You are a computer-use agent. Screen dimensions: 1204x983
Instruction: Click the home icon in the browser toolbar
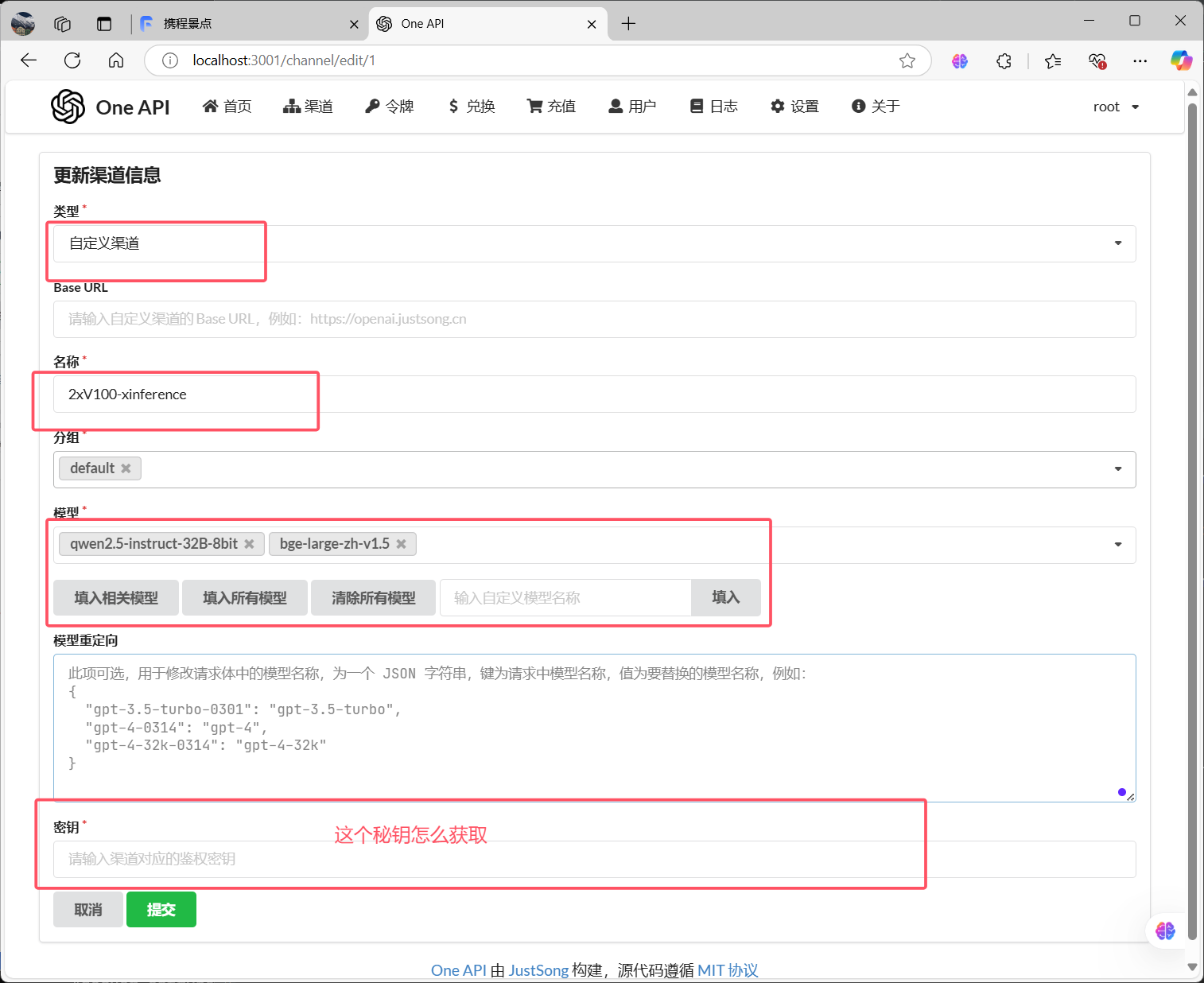tap(116, 60)
